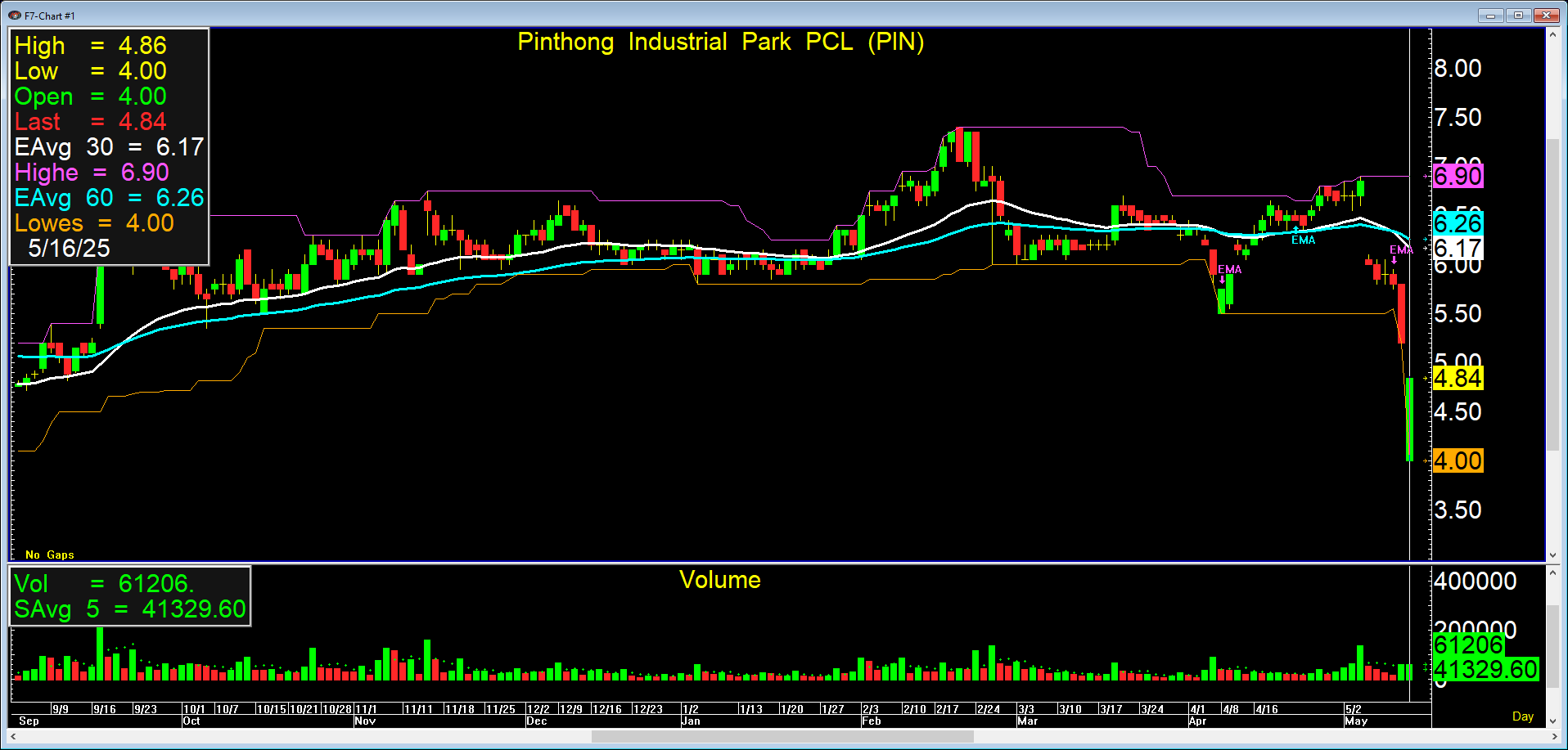Select the Lowes = 4.00 readout
Viewport: 1568px width, 750px height.
[x=94, y=222]
